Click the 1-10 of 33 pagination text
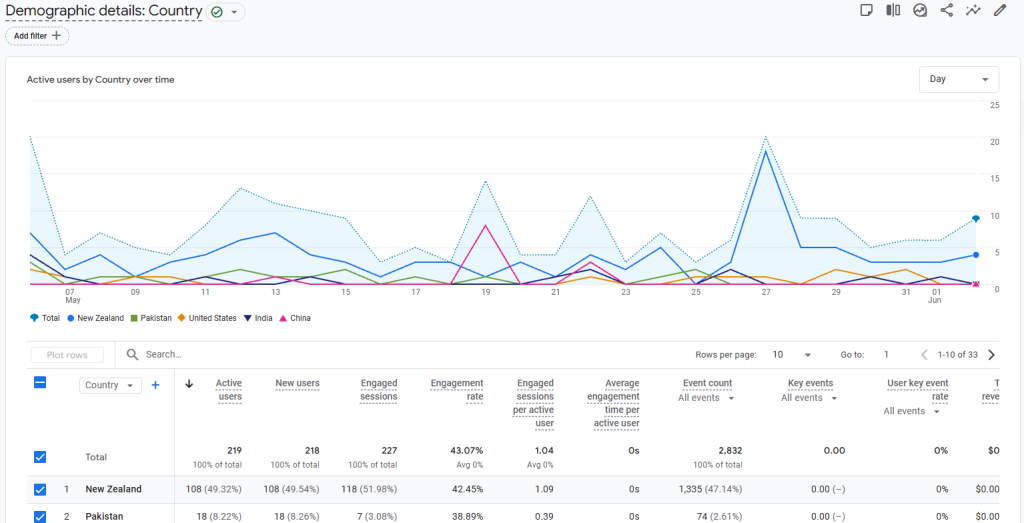The width and height of the screenshot is (1024, 523). pyautogui.click(x=957, y=355)
